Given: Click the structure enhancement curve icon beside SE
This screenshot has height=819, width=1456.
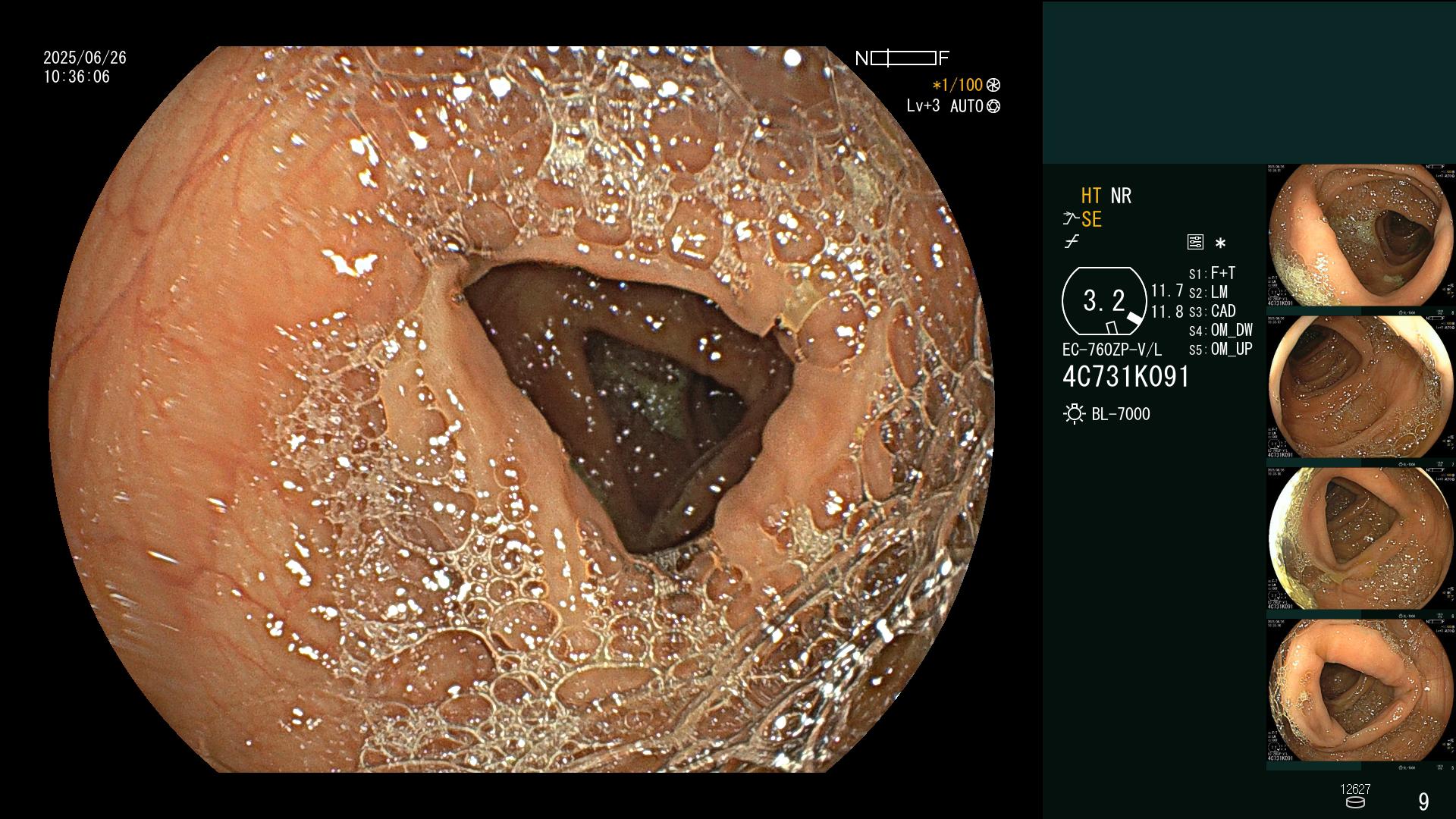Looking at the screenshot, I should click(1071, 219).
